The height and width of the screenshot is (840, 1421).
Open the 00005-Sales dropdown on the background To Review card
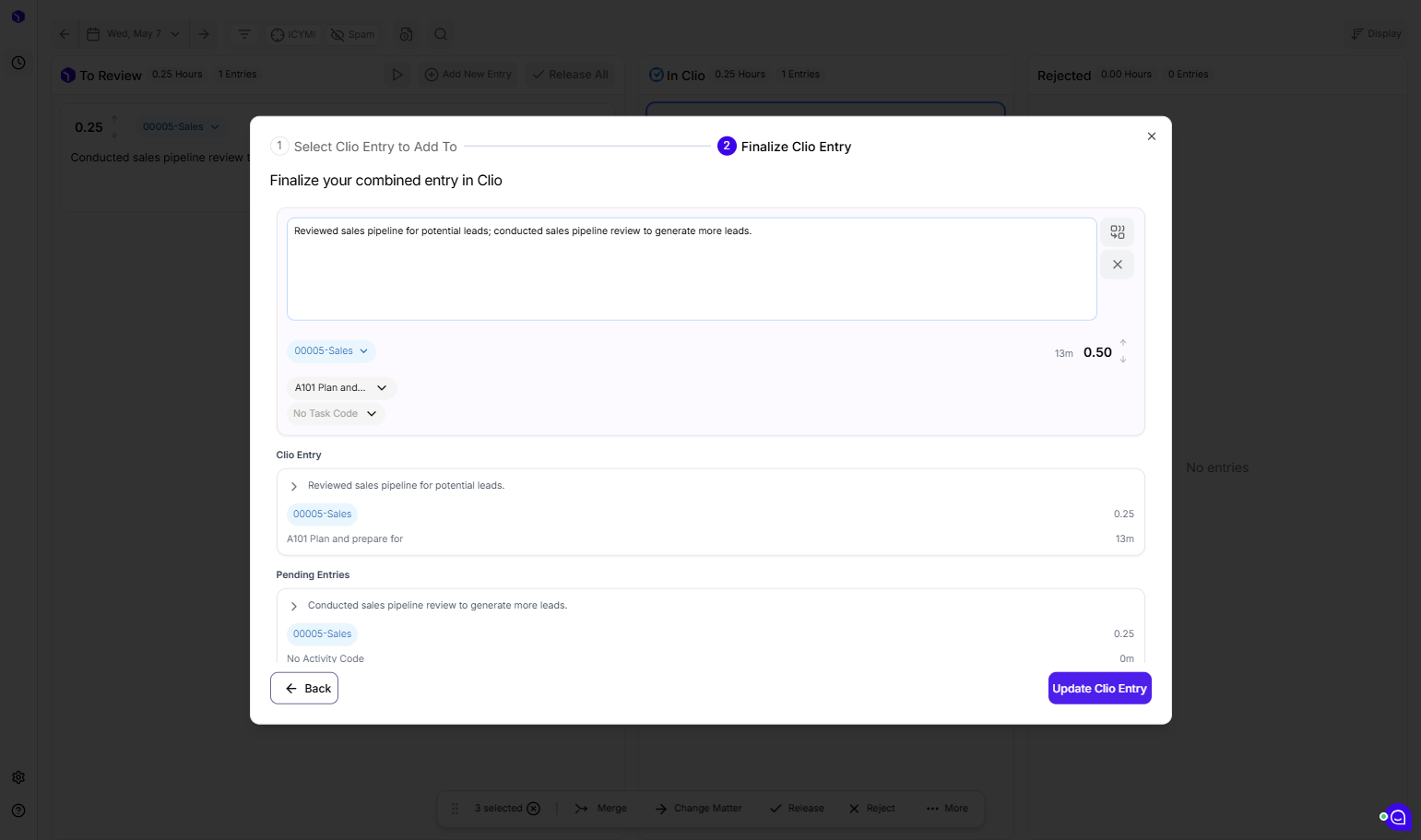click(x=181, y=127)
